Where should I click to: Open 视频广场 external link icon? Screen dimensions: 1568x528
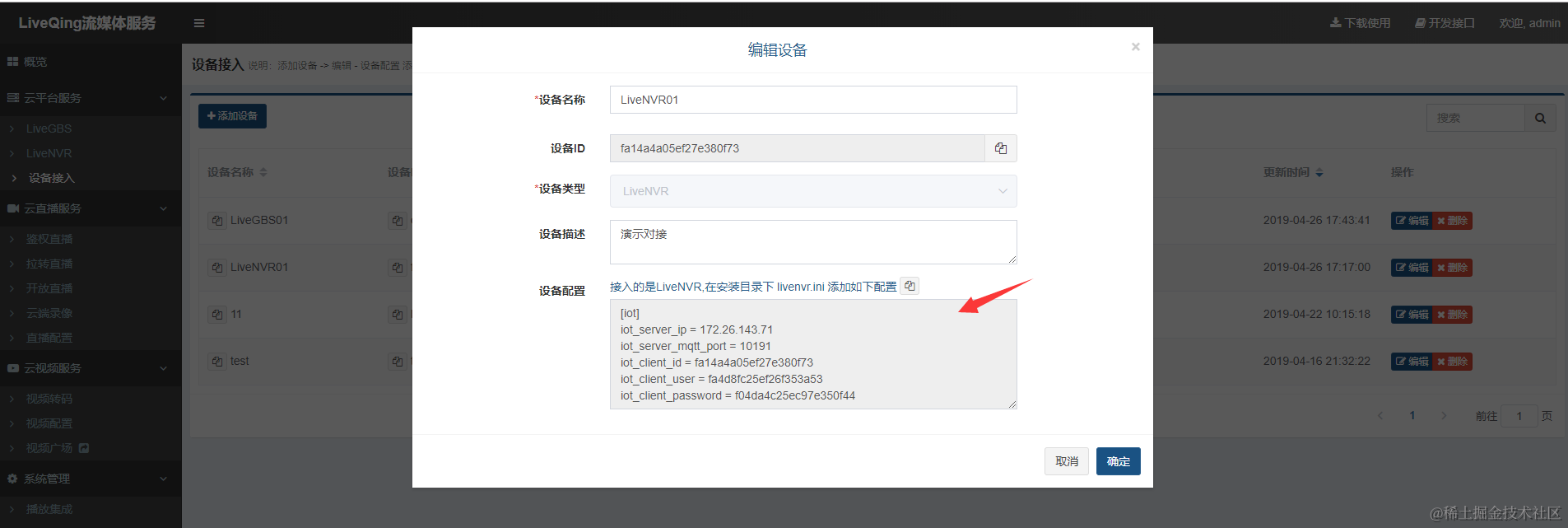tap(84, 448)
